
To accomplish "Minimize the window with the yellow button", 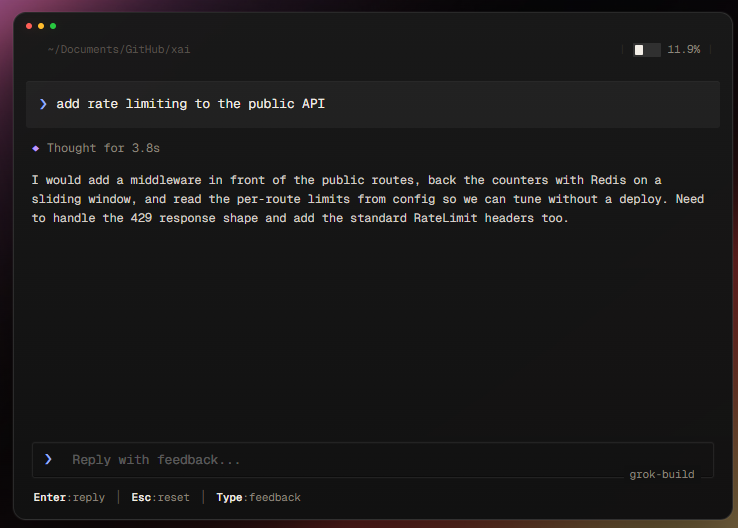I will (x=41, y=26).
